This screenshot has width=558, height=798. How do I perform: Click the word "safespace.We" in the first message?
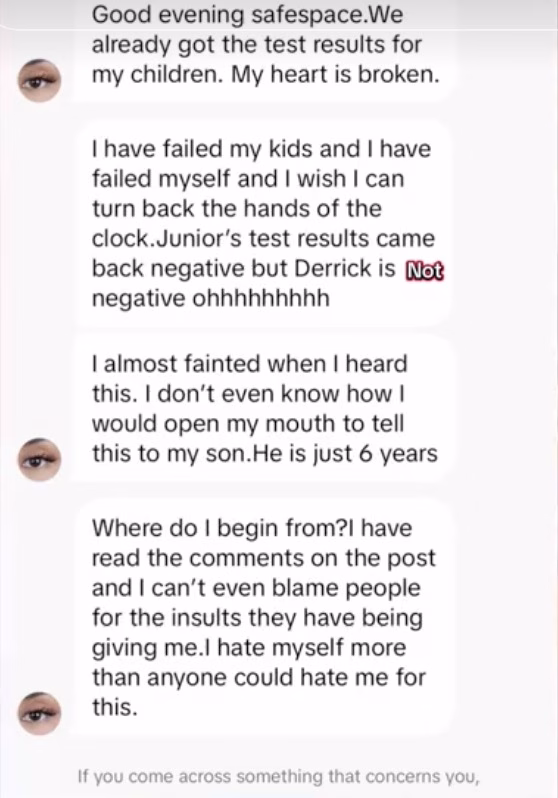click(x=327, y=15)
